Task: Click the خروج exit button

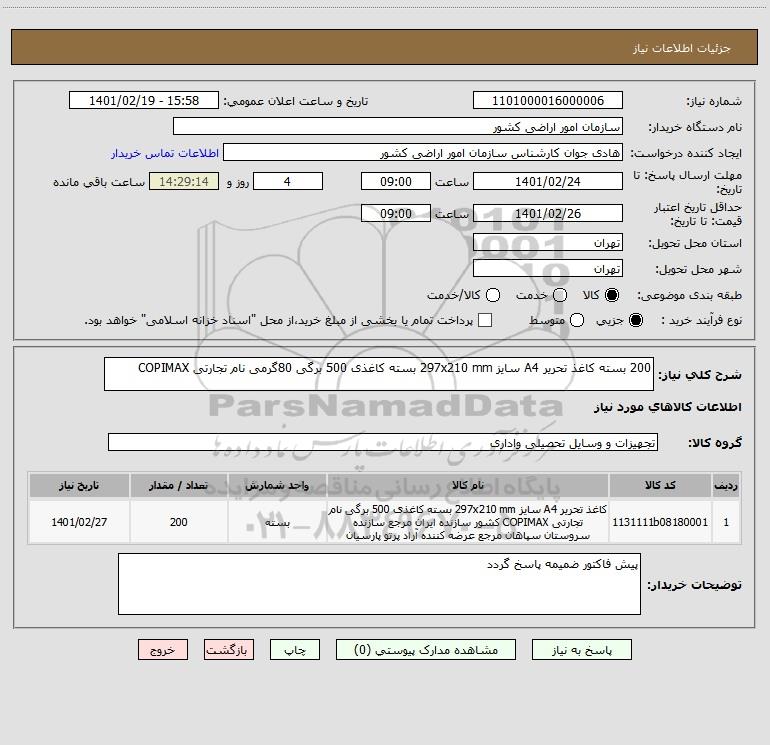Action: click(163, 650)
